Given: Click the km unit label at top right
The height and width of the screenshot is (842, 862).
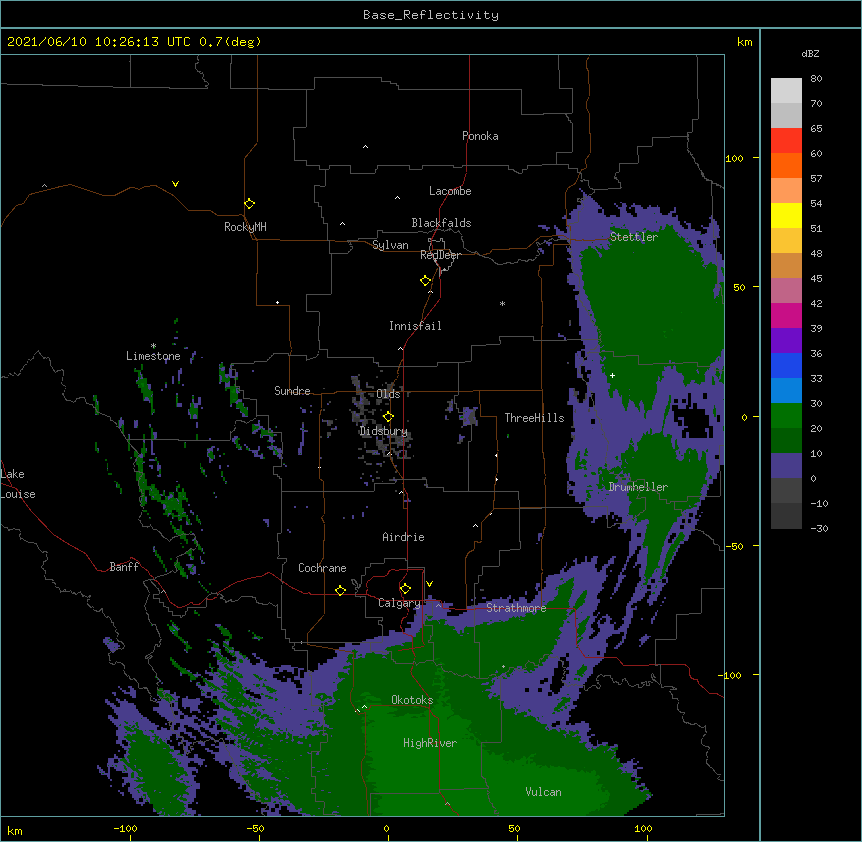Looking at the screenshot, I should [x=745, y=42].
